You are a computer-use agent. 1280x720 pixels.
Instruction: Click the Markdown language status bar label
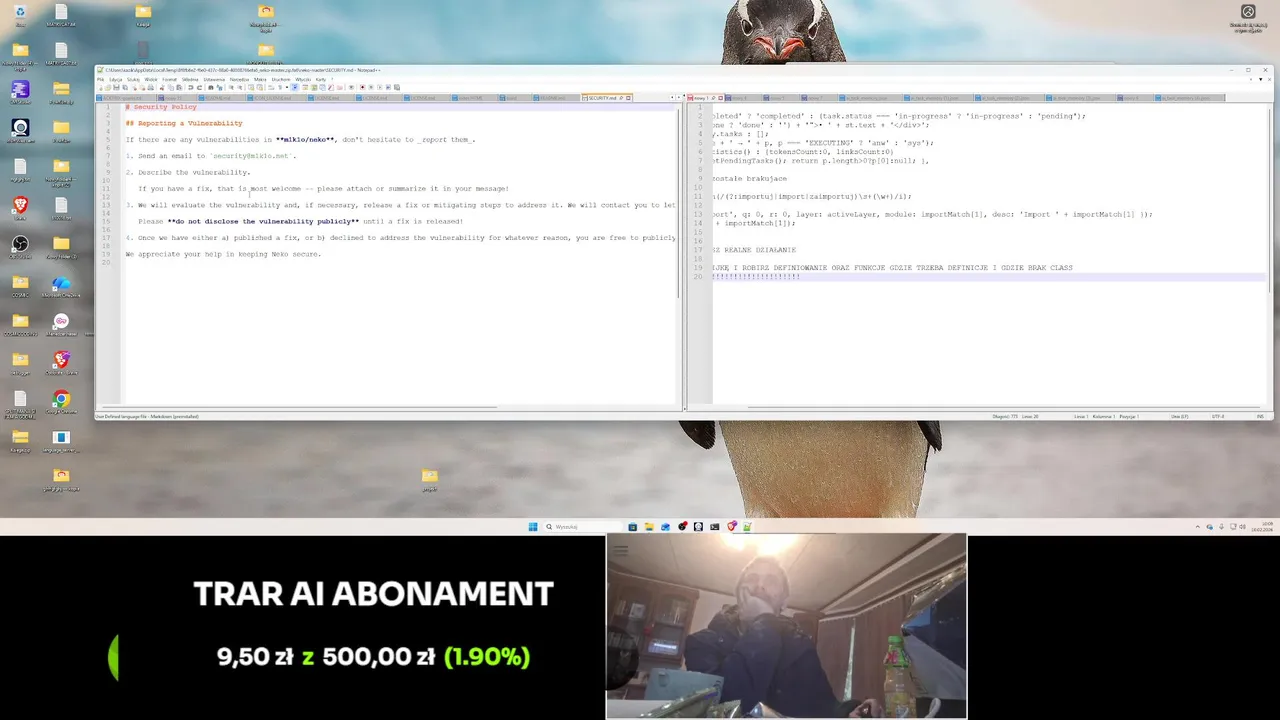click(147, 416)
